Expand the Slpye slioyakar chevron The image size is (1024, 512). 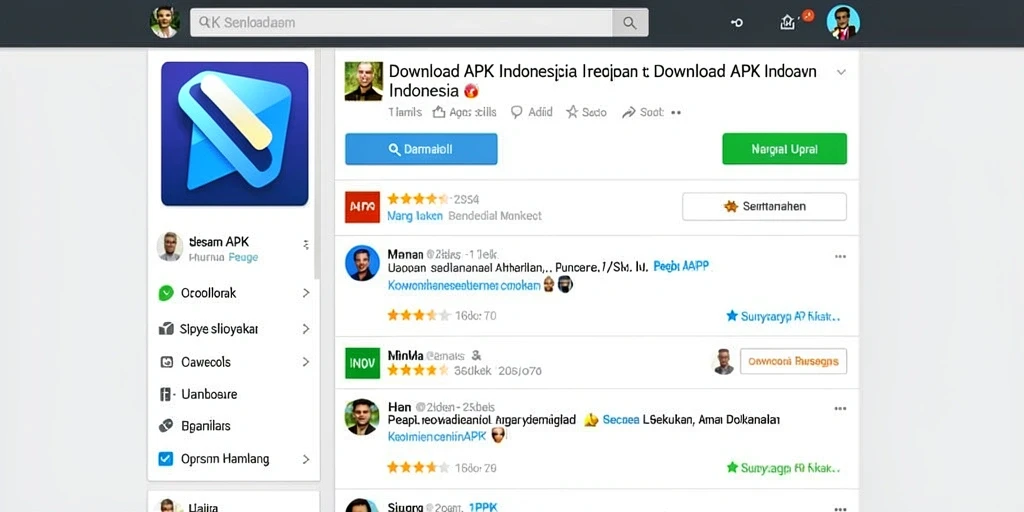click(x=306, y=328)
